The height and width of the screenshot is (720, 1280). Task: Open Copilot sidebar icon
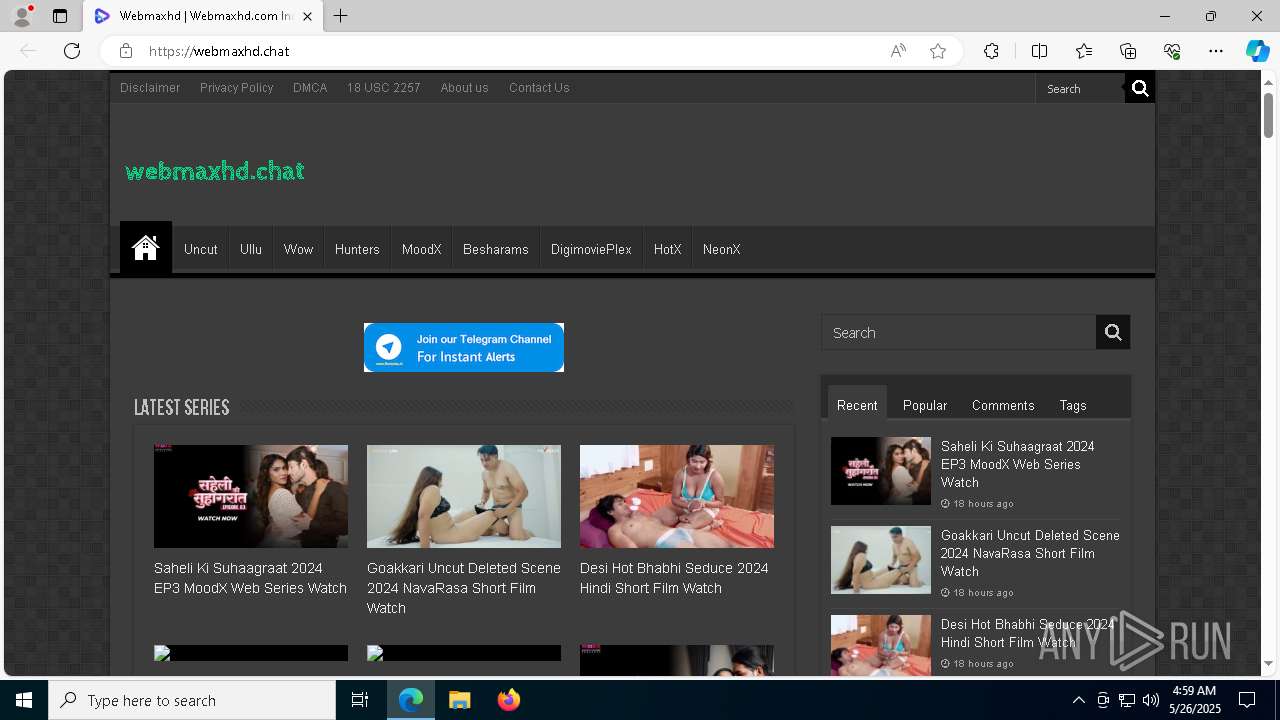pos(1257,51)
